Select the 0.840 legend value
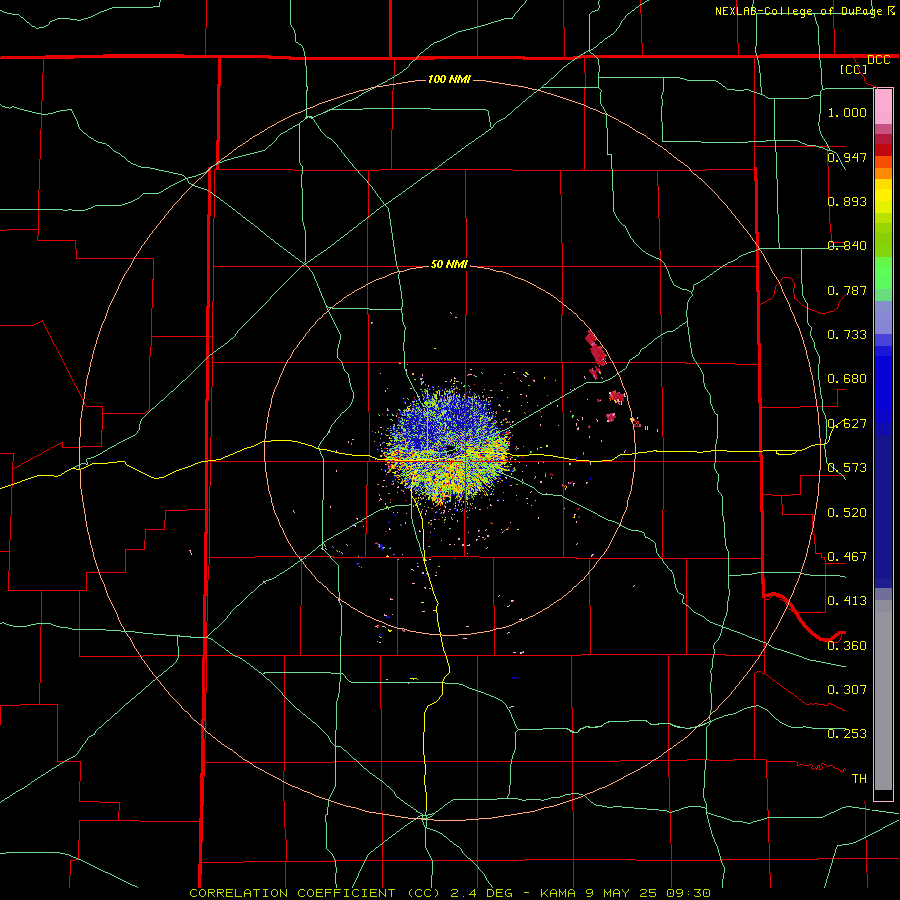This screenshot has width=900, height=900. click(847, 246)
